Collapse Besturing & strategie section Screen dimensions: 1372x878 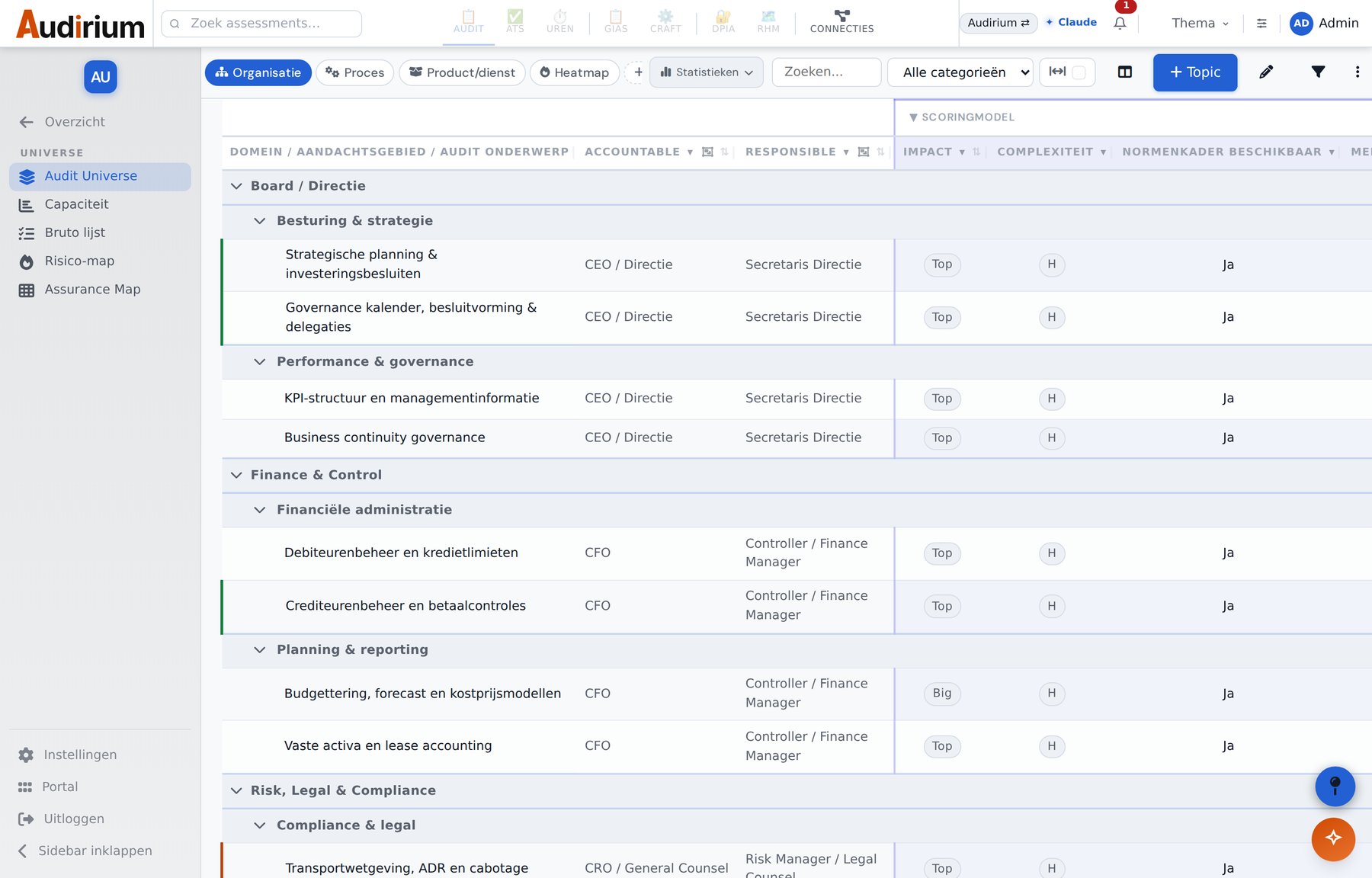260,221
